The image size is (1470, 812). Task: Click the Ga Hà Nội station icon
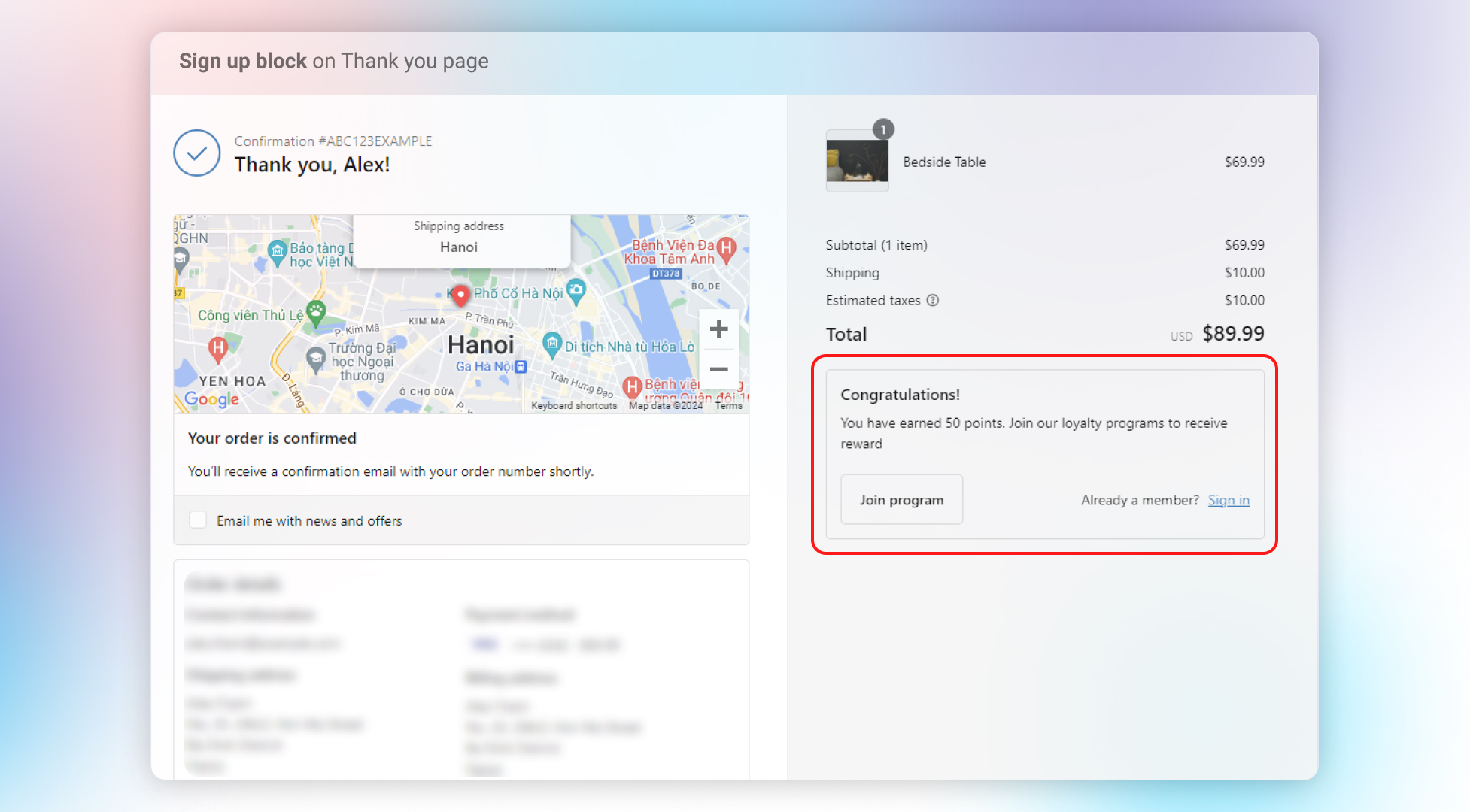(521, 367)
